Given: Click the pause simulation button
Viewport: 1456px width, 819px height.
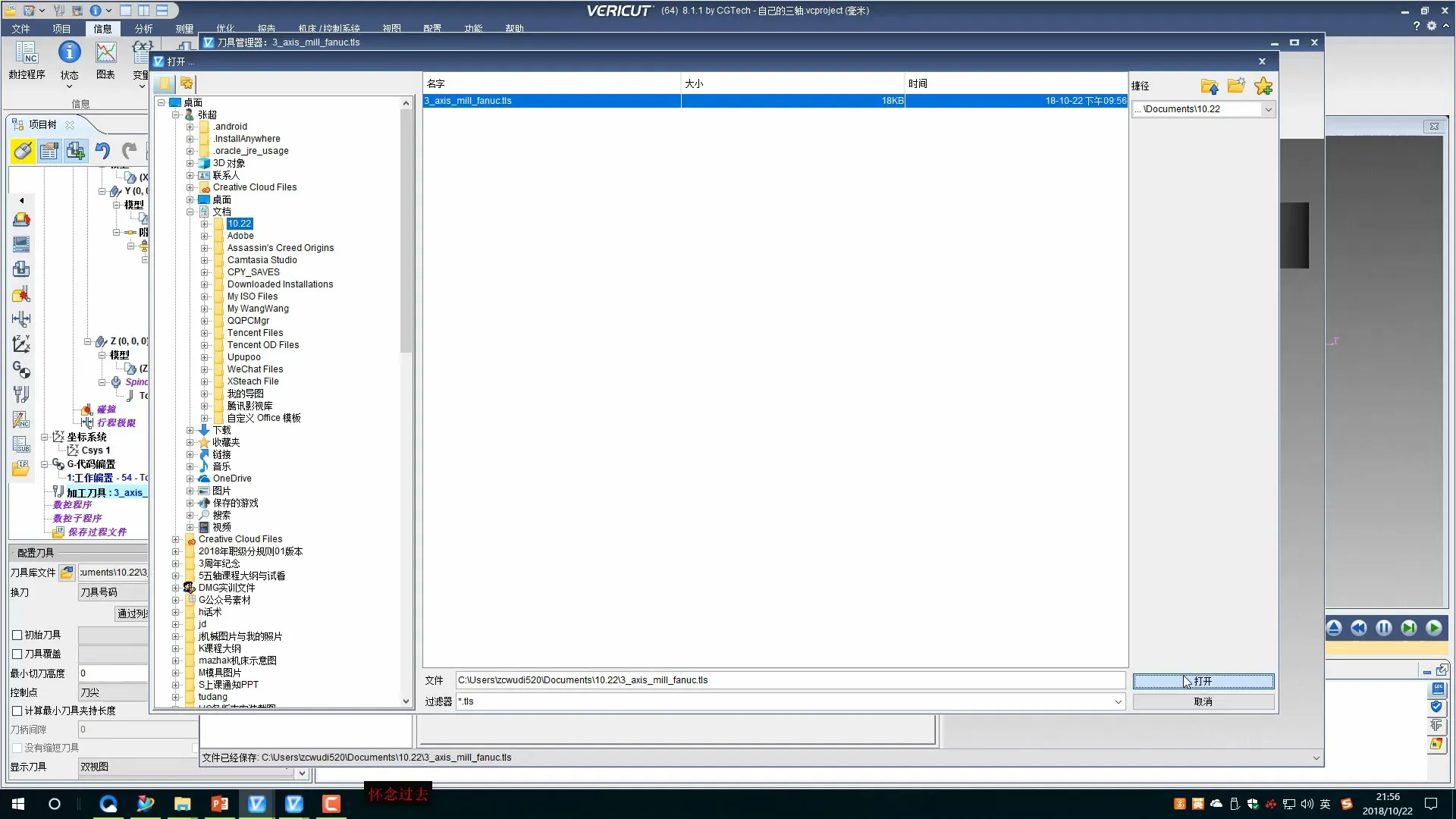Looking at the screenshot, I should [x=1384, y=628].
